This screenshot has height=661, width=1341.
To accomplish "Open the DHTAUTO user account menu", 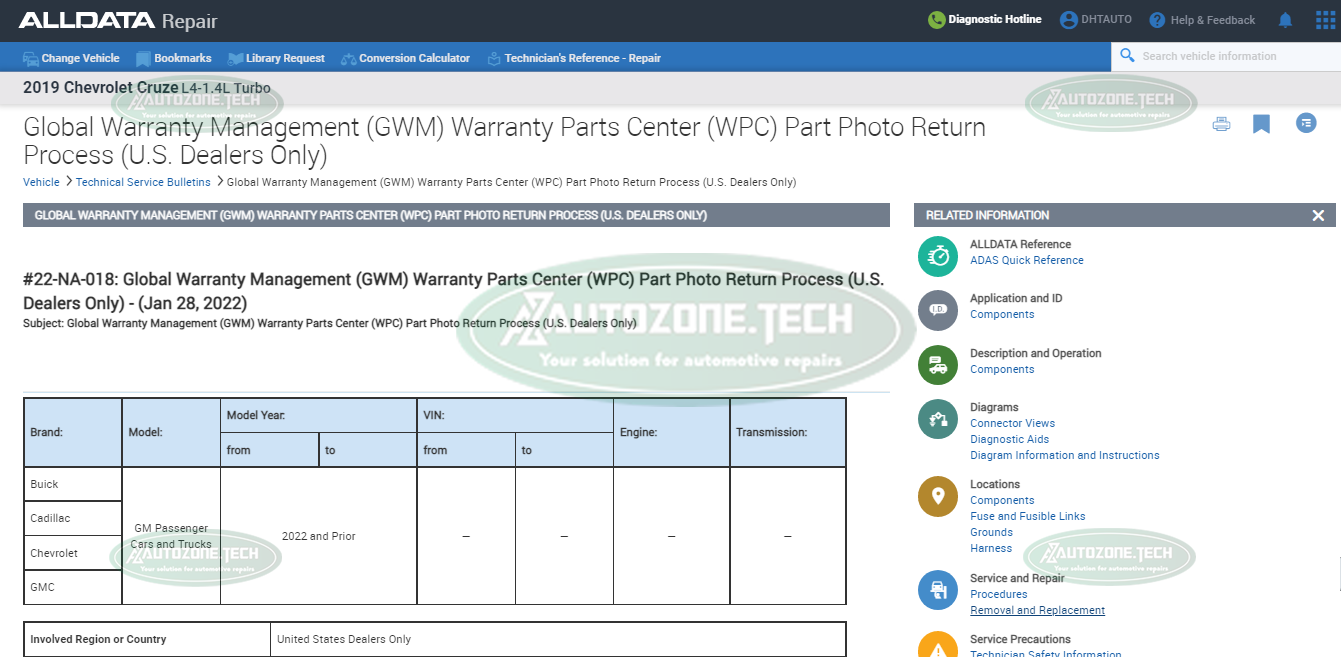I will coord(1096,20).
